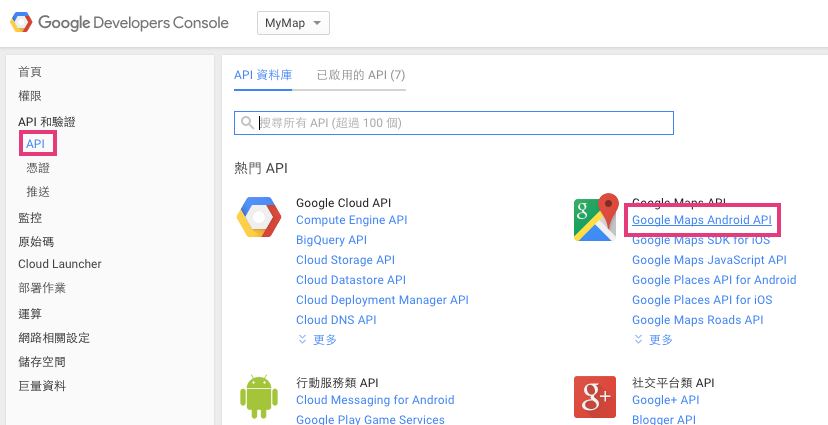Viewport: 828px width, 425px height.
Task: Click the 社交平台類 API category title
Action: 673,382
